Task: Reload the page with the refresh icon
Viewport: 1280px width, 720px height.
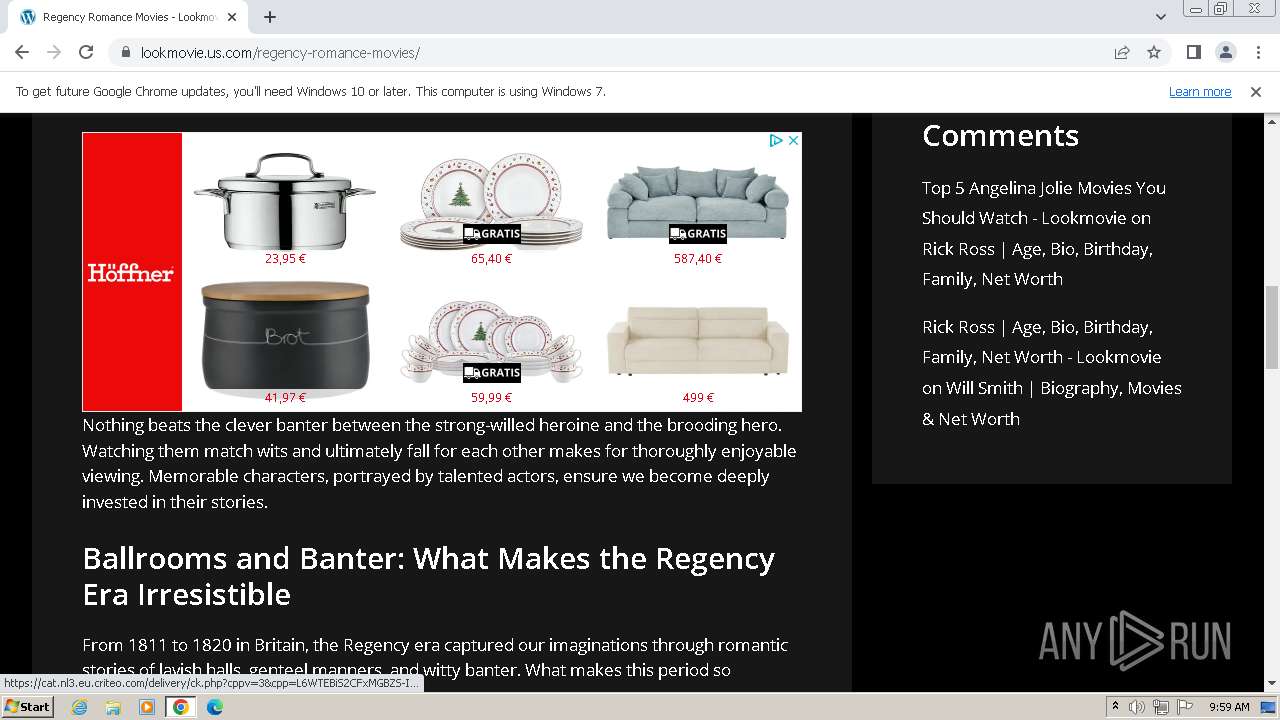Action: (x=86, y=52)
